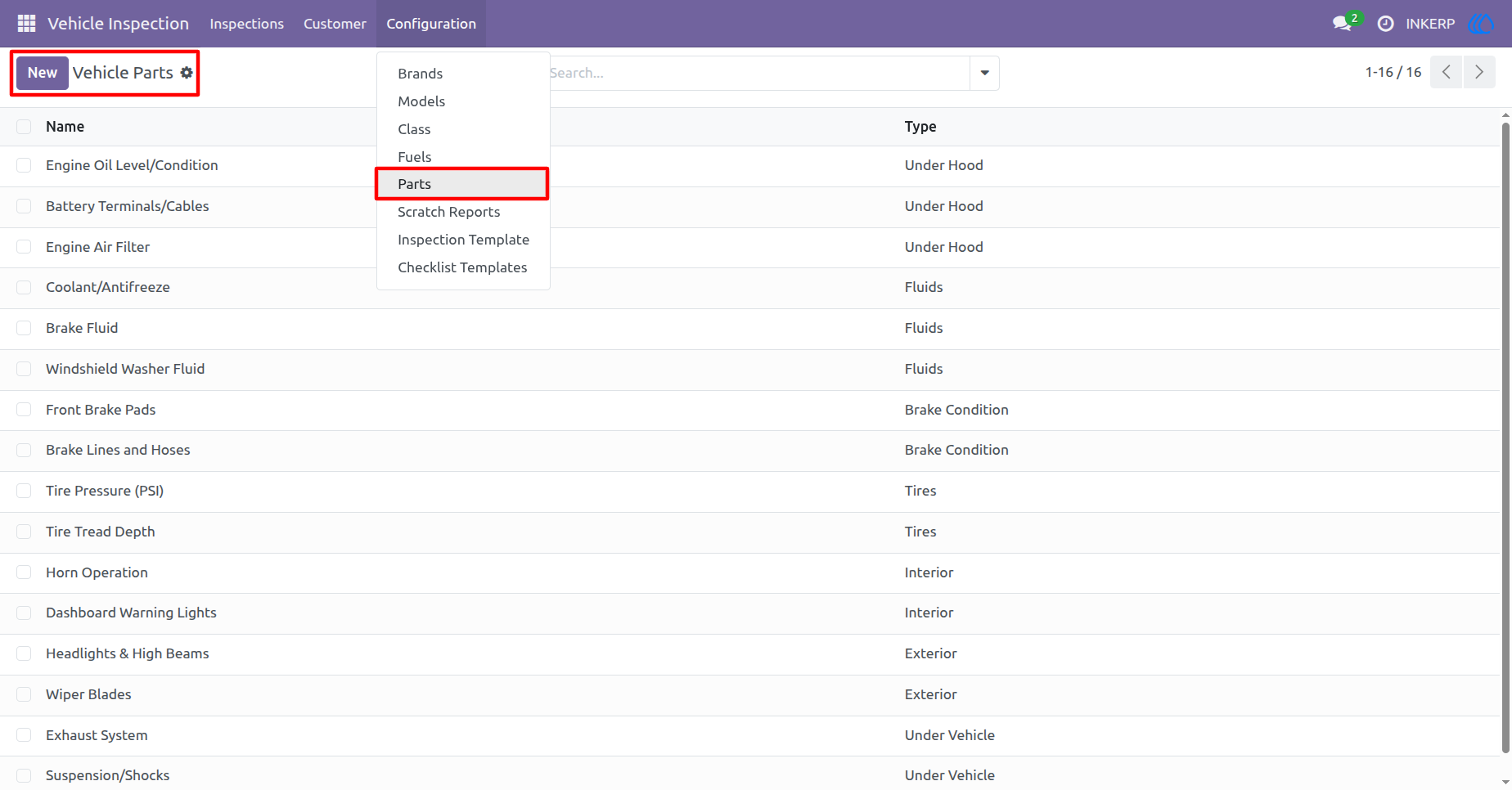
Task: Select Fuels menu entry
Action: click(463, 157)
